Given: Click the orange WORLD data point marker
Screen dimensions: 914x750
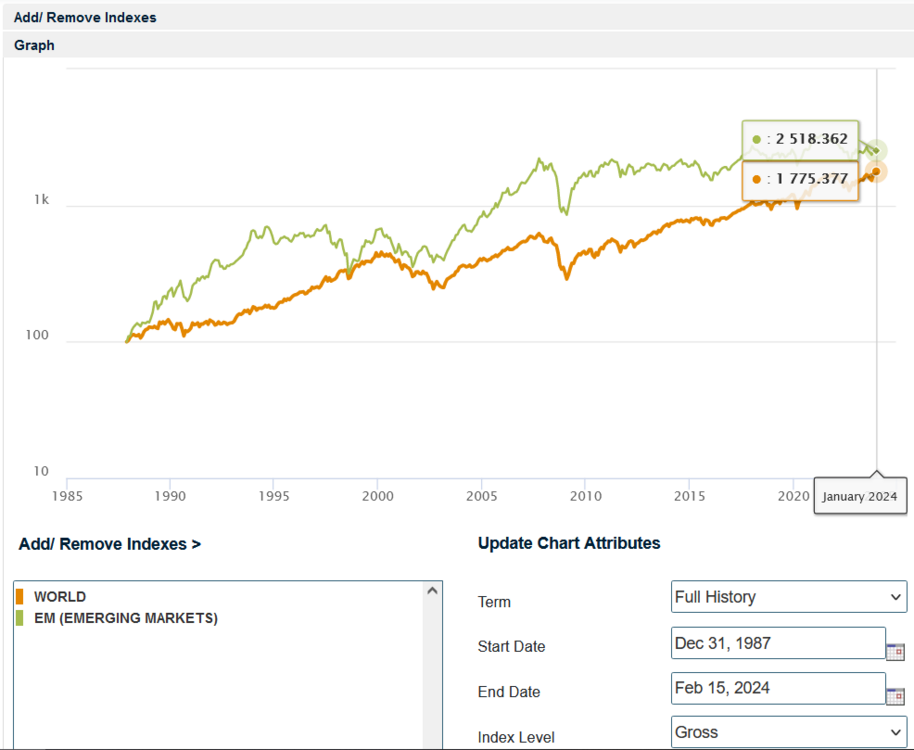Looking at the screenshot, I should pyautogui.click(x=876, y=172).
